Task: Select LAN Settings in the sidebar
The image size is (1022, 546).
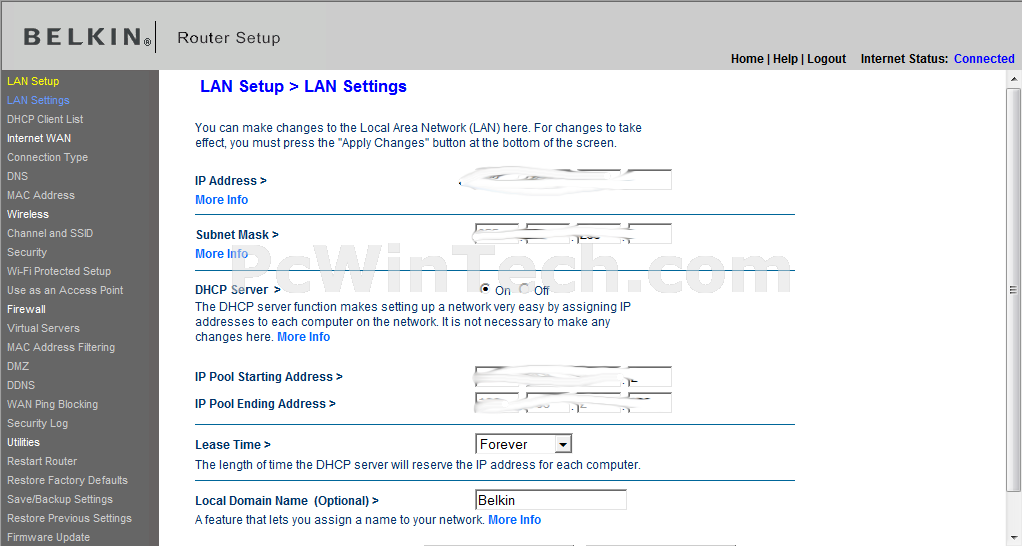Action: coord(38,100)
